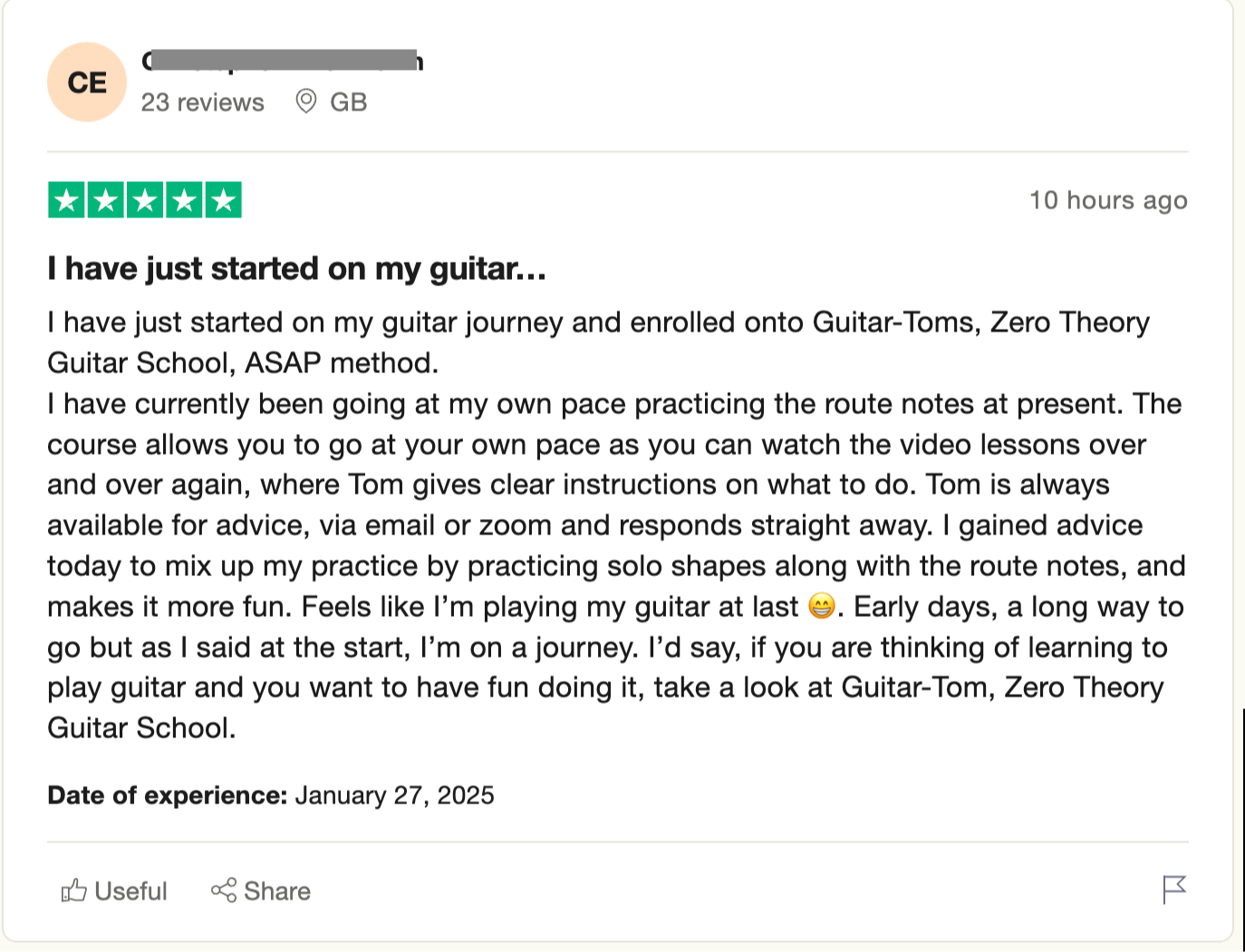Flag this review with the flag icon
This screenshot has height=952, width=1245.
1174,889
